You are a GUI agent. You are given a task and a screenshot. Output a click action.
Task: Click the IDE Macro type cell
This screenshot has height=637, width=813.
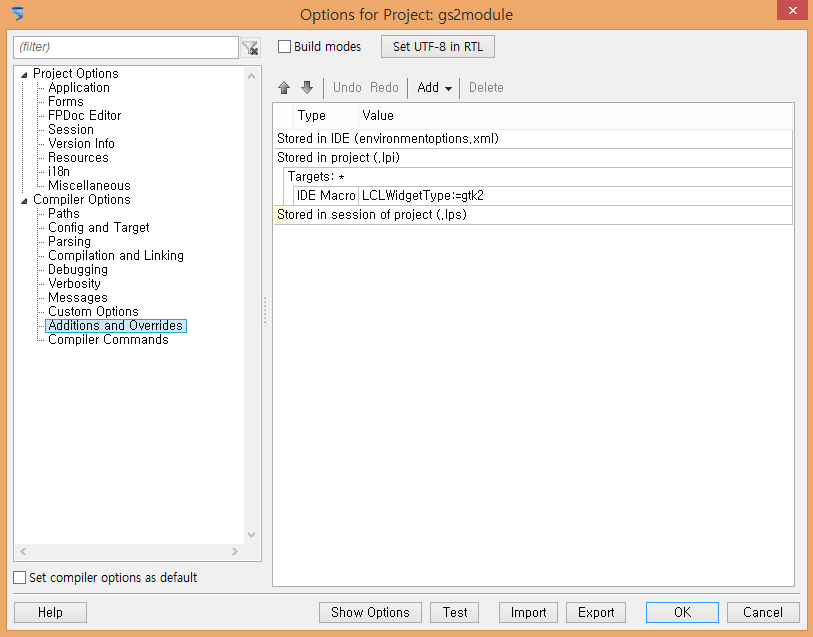[326, 196]
